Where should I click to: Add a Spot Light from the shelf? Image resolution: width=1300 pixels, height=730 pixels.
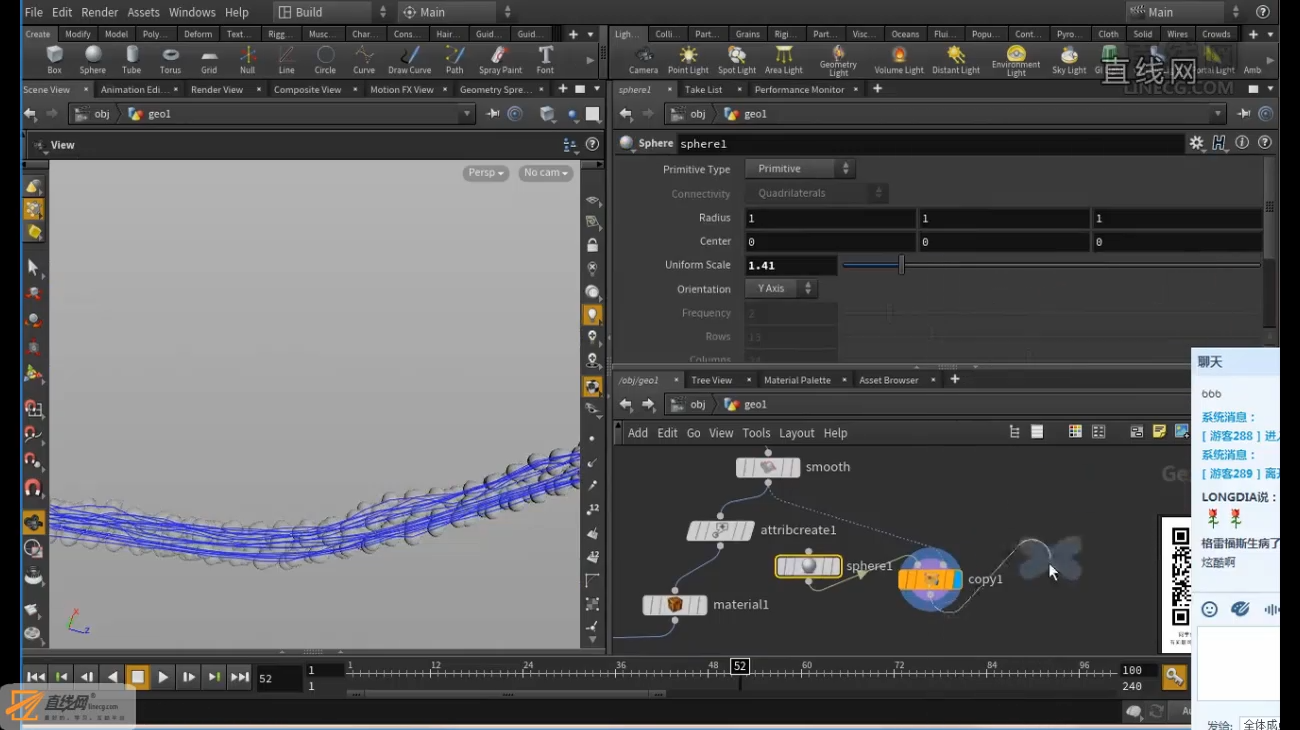(x=736, y=60)
